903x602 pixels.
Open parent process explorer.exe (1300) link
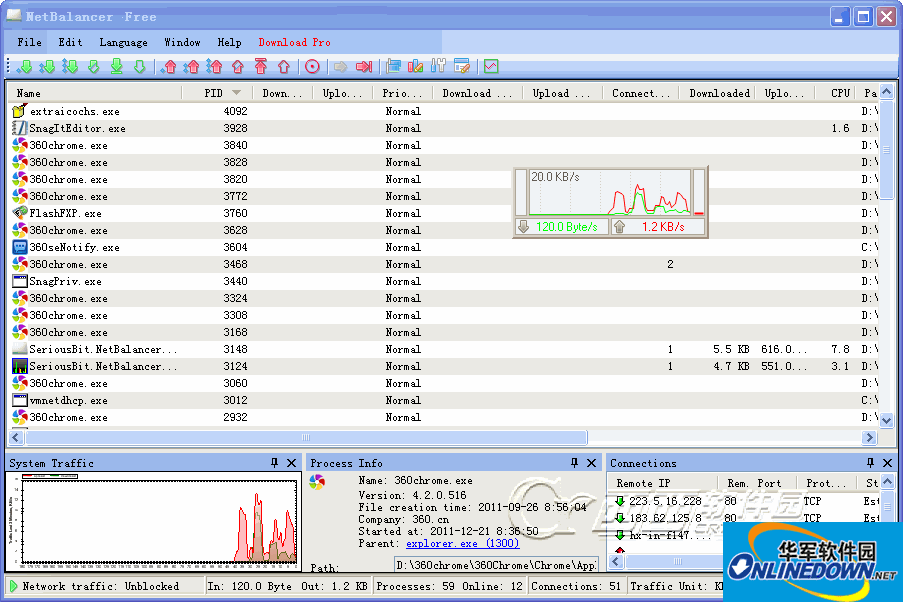462,543
